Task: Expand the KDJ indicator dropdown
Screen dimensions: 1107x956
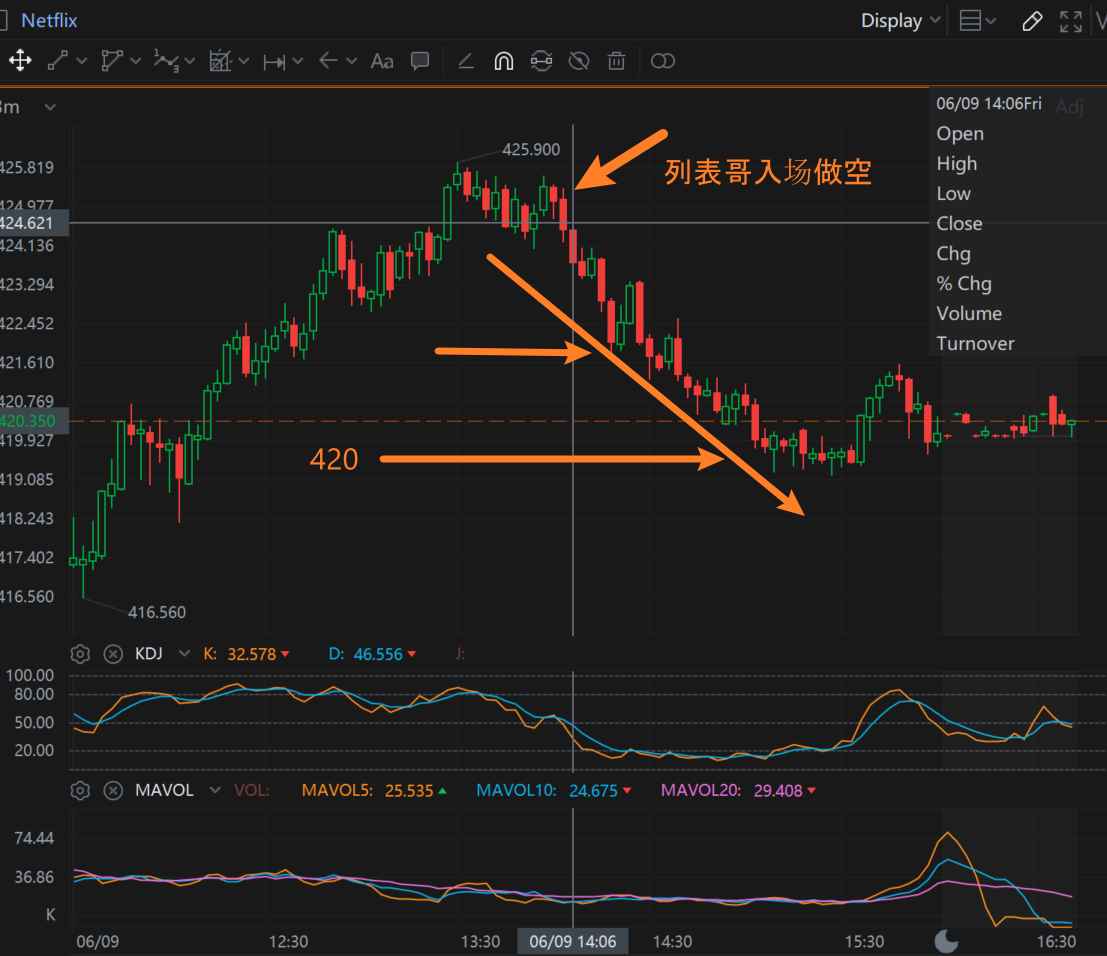Action: [x=183, y=654]
